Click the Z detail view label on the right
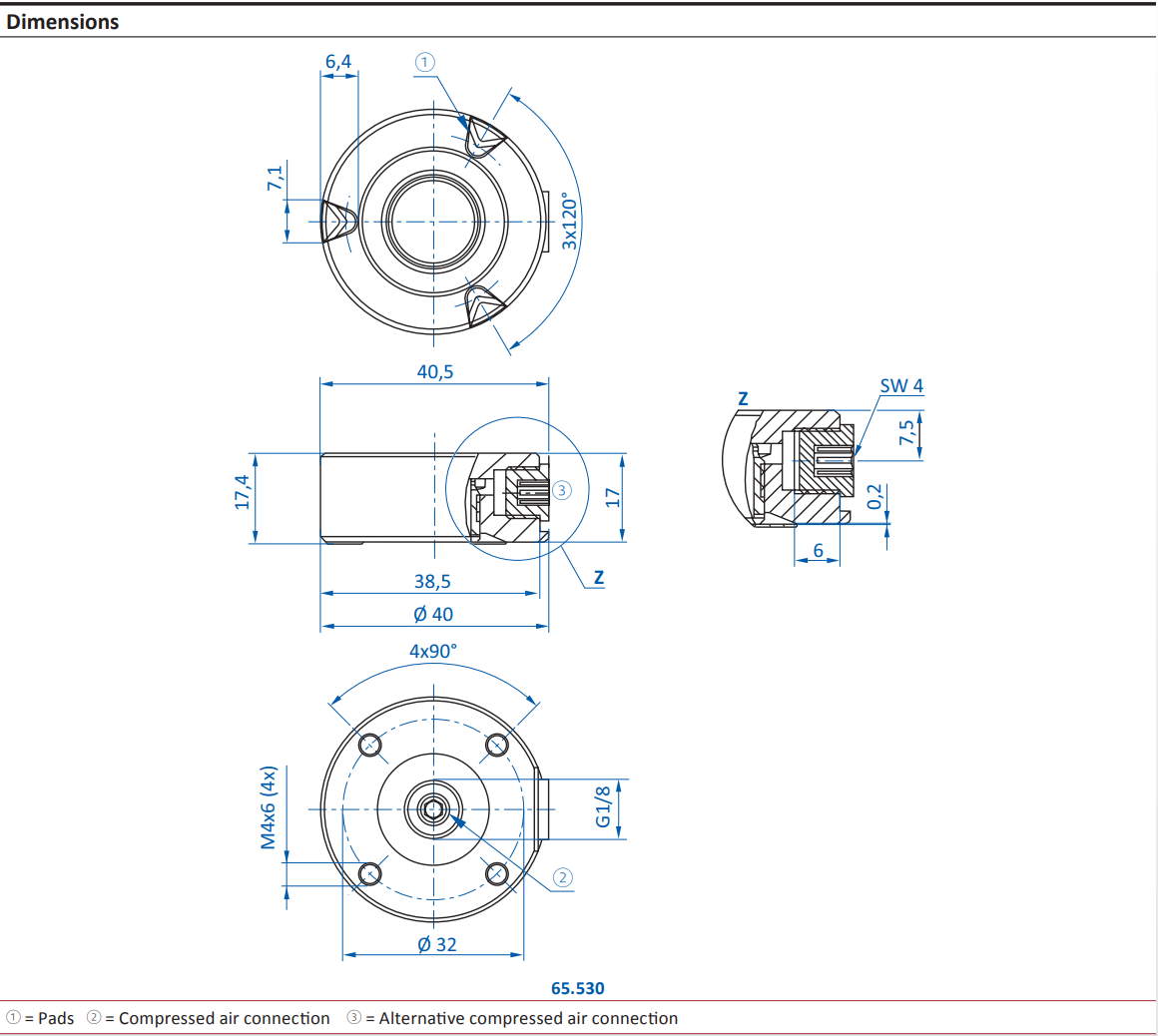This screenshot has width=1158, height=1036. click(x=742, y=396)
